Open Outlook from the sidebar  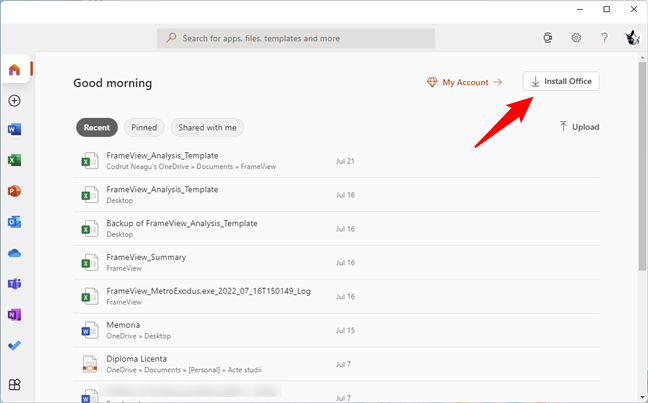pyautogui.click(x=14, y=222)
